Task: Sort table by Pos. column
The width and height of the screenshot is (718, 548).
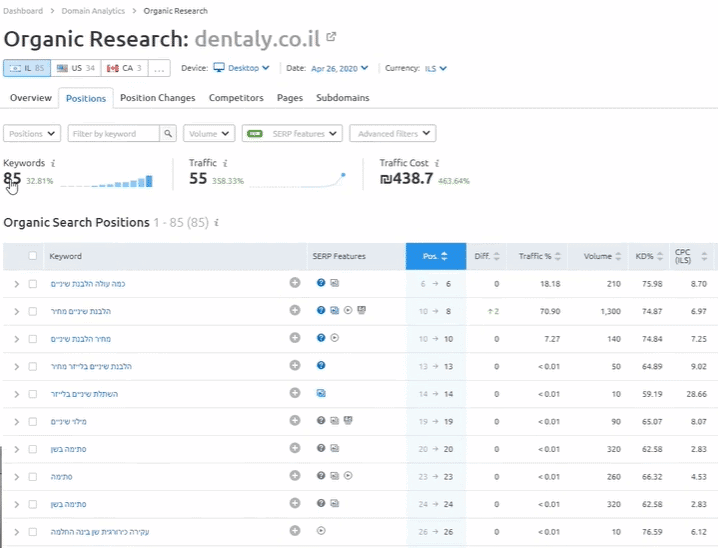Action: click(x=435, y=256)
